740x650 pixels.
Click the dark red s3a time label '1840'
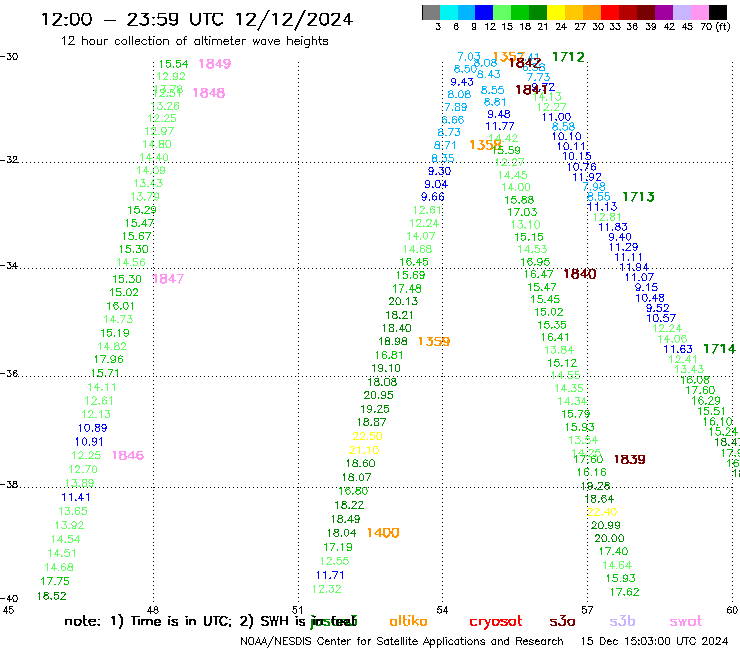pos(580,274)
